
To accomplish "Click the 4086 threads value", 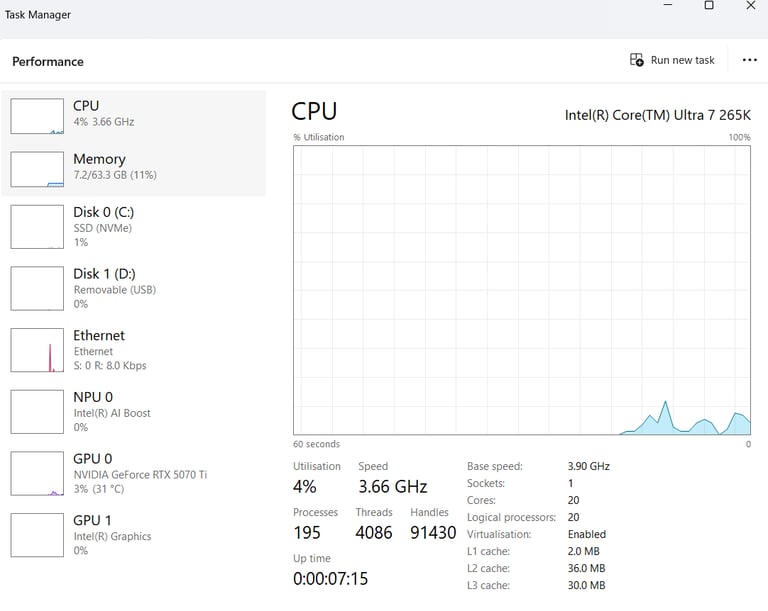I will (374, 533).
